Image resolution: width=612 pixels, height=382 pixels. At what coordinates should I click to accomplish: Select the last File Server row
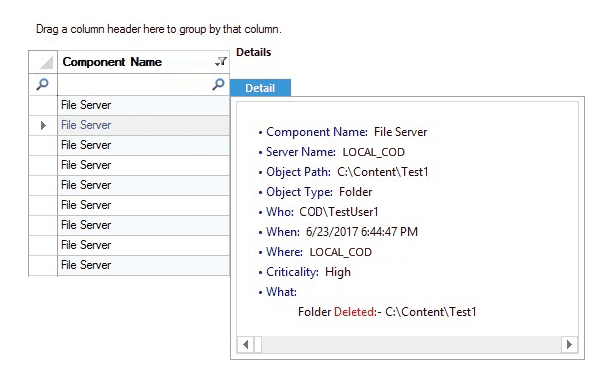click(143, 265)
